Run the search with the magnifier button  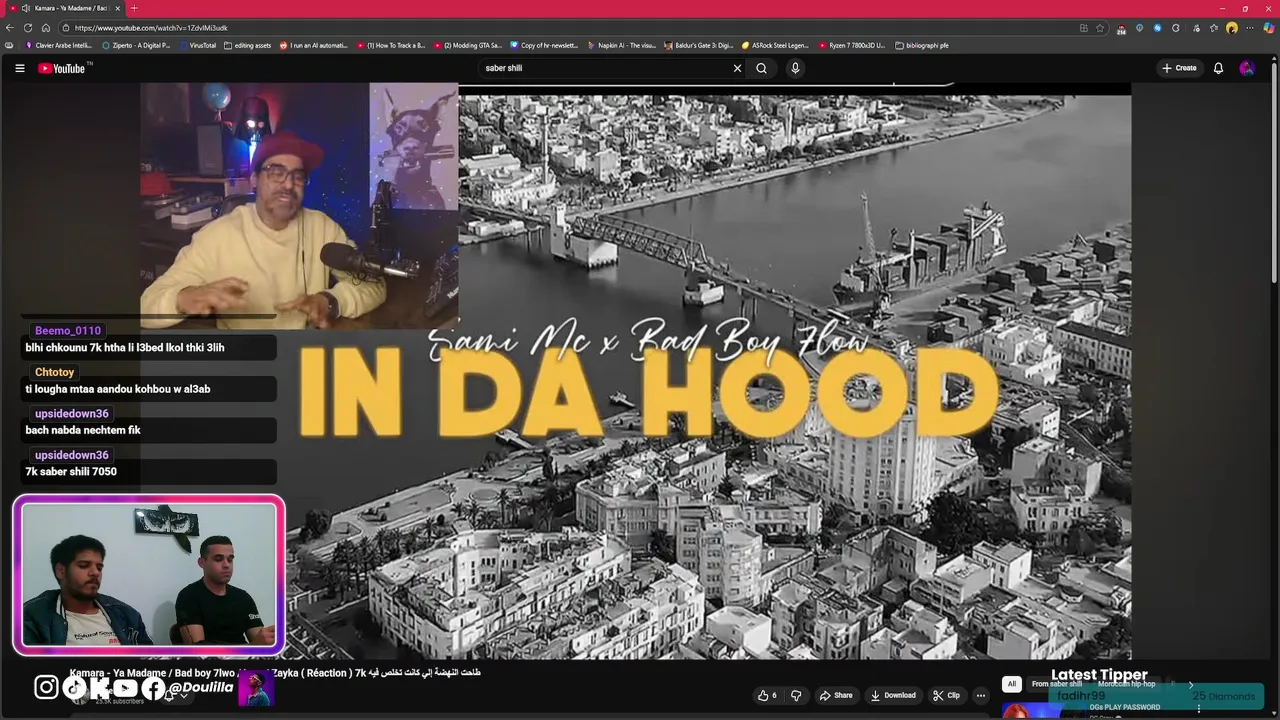761,68
